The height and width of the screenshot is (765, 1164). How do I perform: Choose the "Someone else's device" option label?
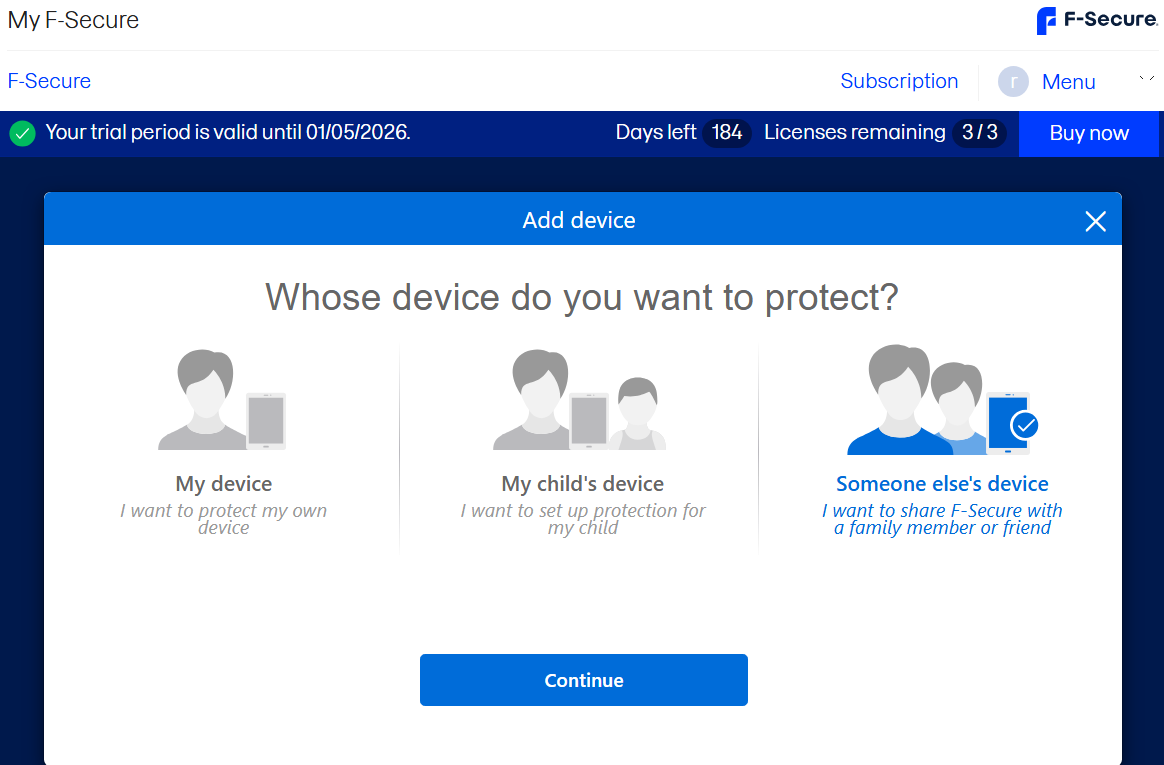[942, 484]
